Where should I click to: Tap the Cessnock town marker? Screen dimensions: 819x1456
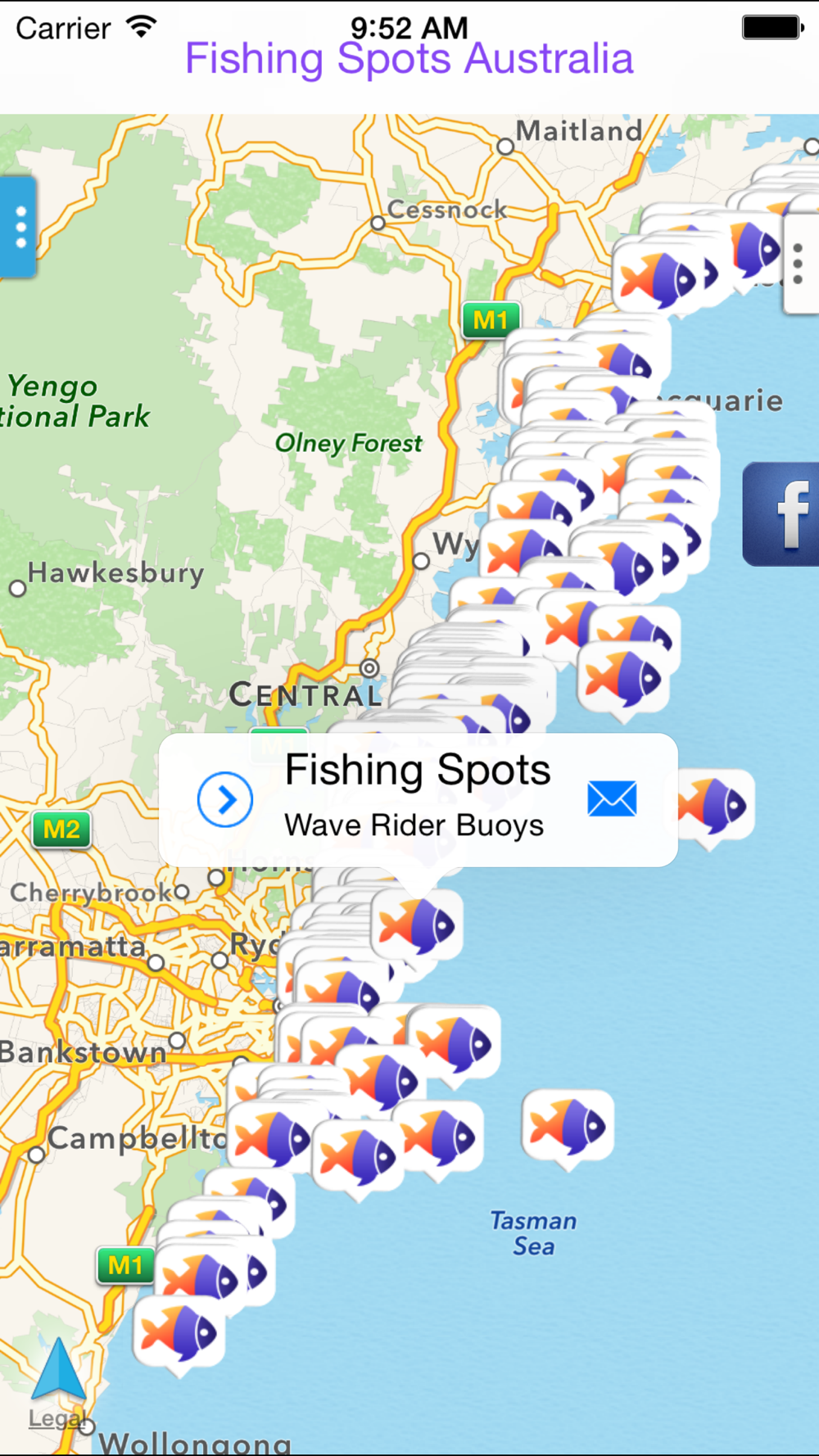coord(378,222)
